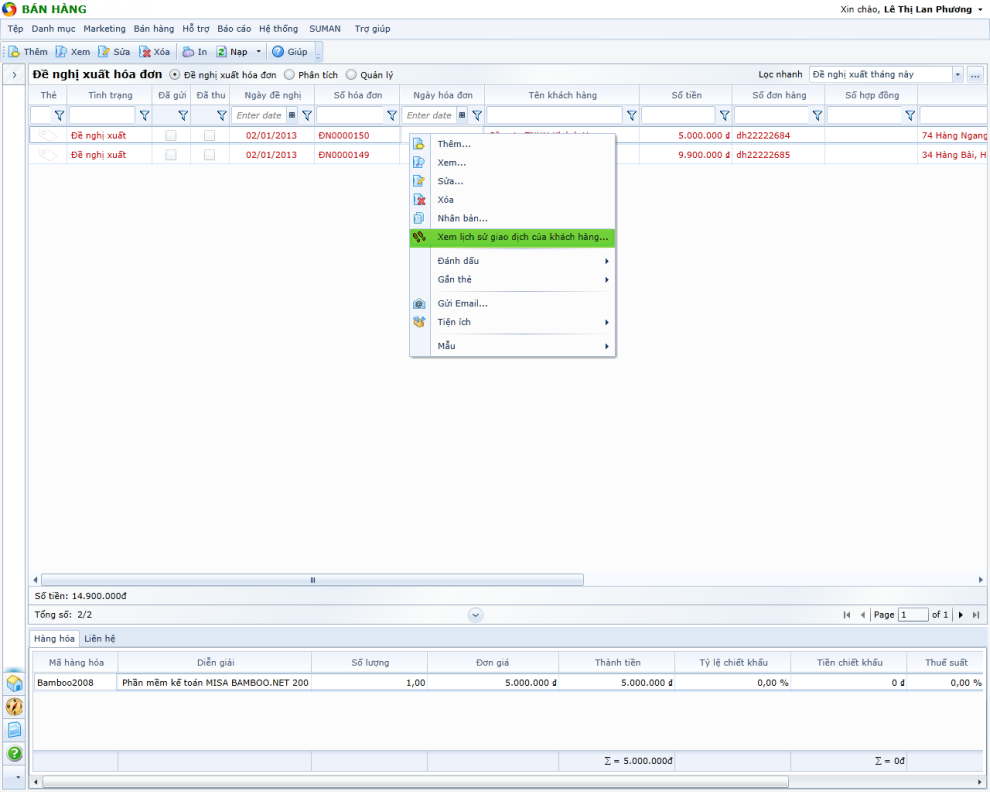990x792 pixels.
Task: Select the Quản lý radio button
Action: [x=351, y=75]
